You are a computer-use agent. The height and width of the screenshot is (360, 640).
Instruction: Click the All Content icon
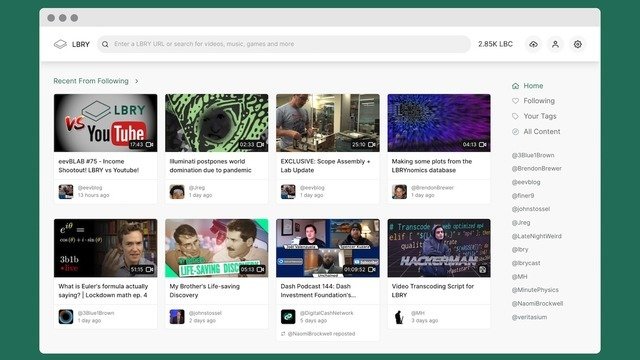516,131
